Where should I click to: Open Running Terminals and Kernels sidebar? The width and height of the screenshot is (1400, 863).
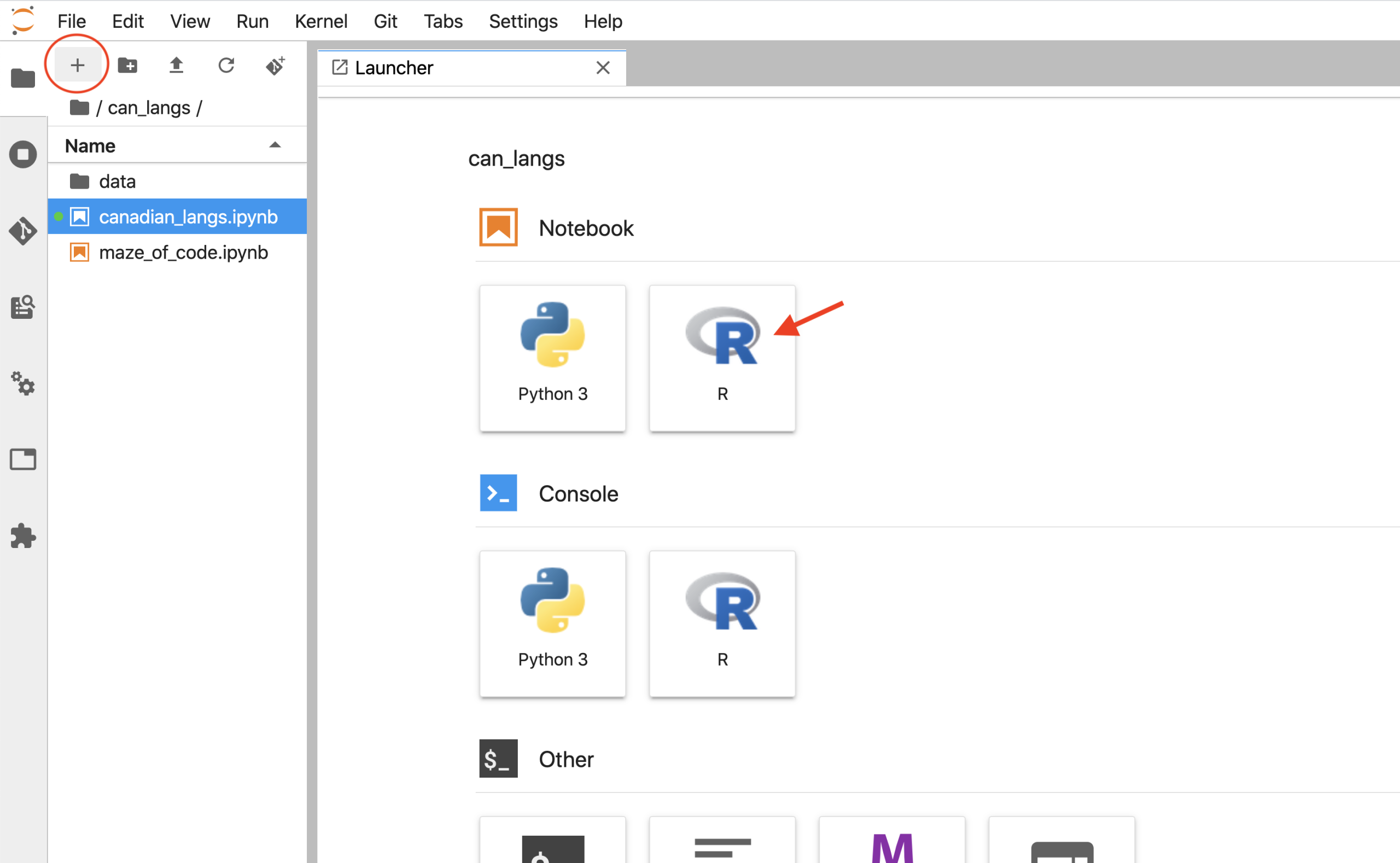click(x=23, y=154)
